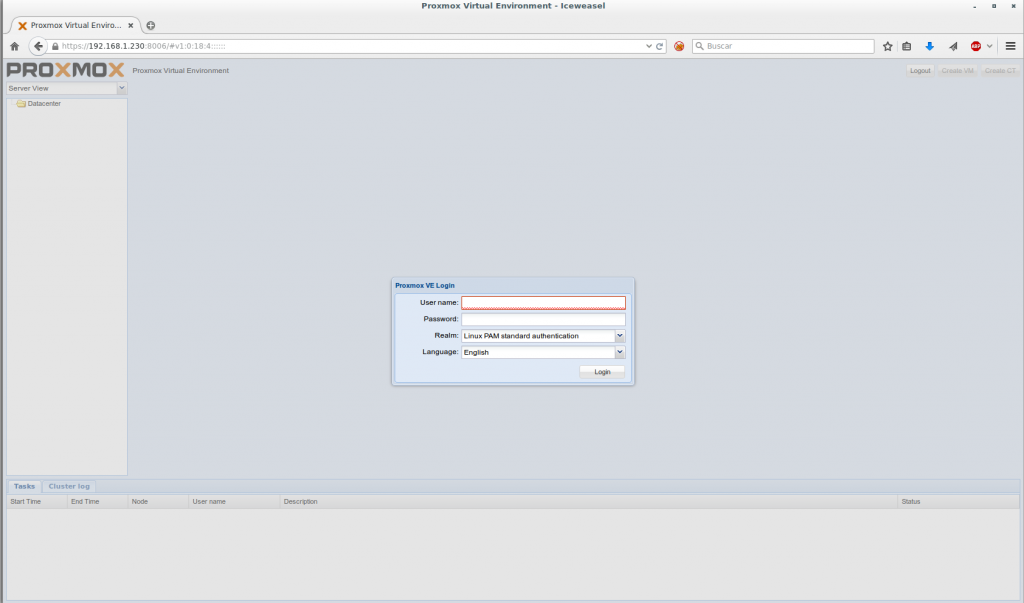1024x603 pixels.
Task: Click the browser Home icon
Action: [14, 46]
